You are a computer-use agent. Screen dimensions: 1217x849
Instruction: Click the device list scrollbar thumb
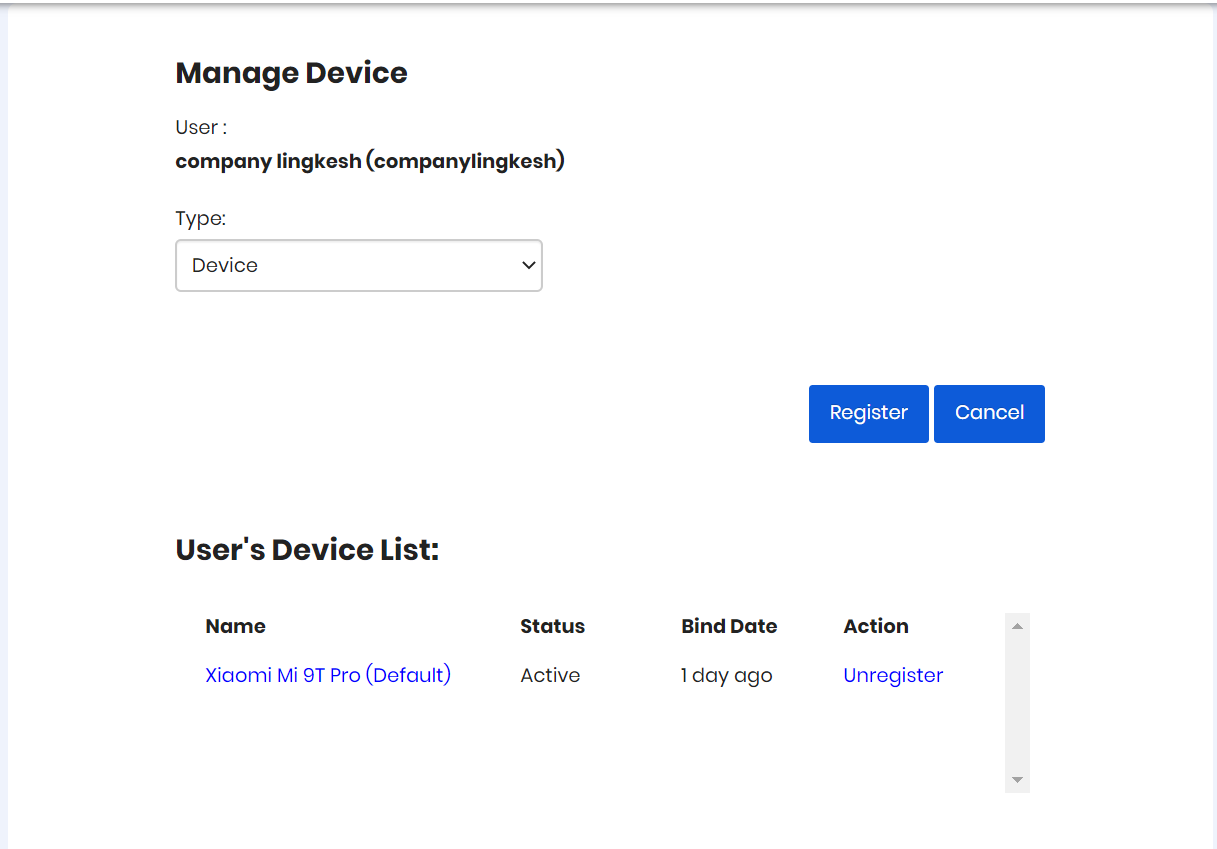[1016, 700]
